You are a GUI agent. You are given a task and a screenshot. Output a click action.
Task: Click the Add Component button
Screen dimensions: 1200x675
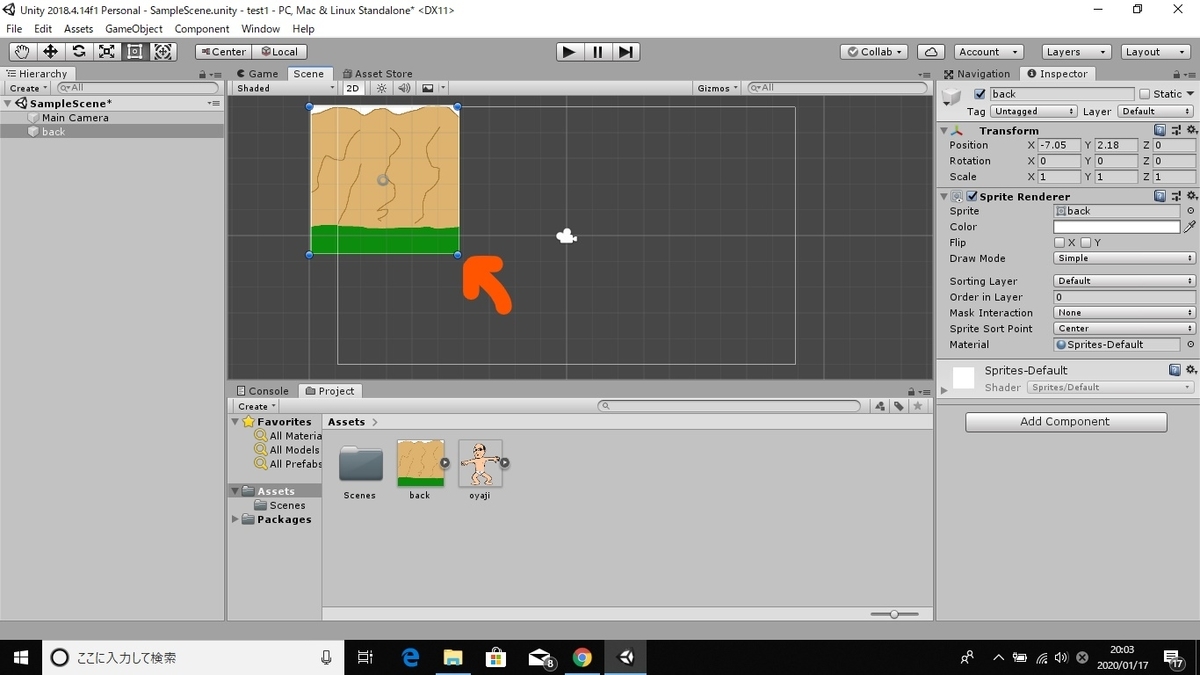coord(1066,422)
